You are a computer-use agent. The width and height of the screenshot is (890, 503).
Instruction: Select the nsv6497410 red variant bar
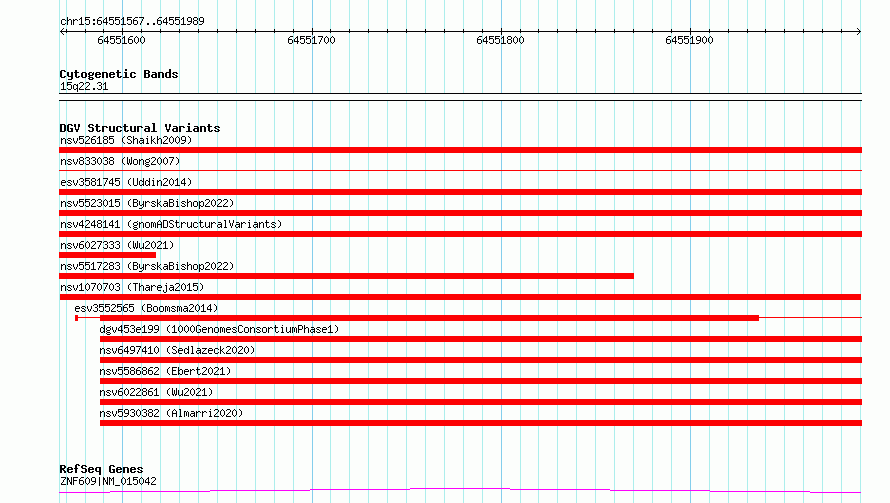click(481, 360)
